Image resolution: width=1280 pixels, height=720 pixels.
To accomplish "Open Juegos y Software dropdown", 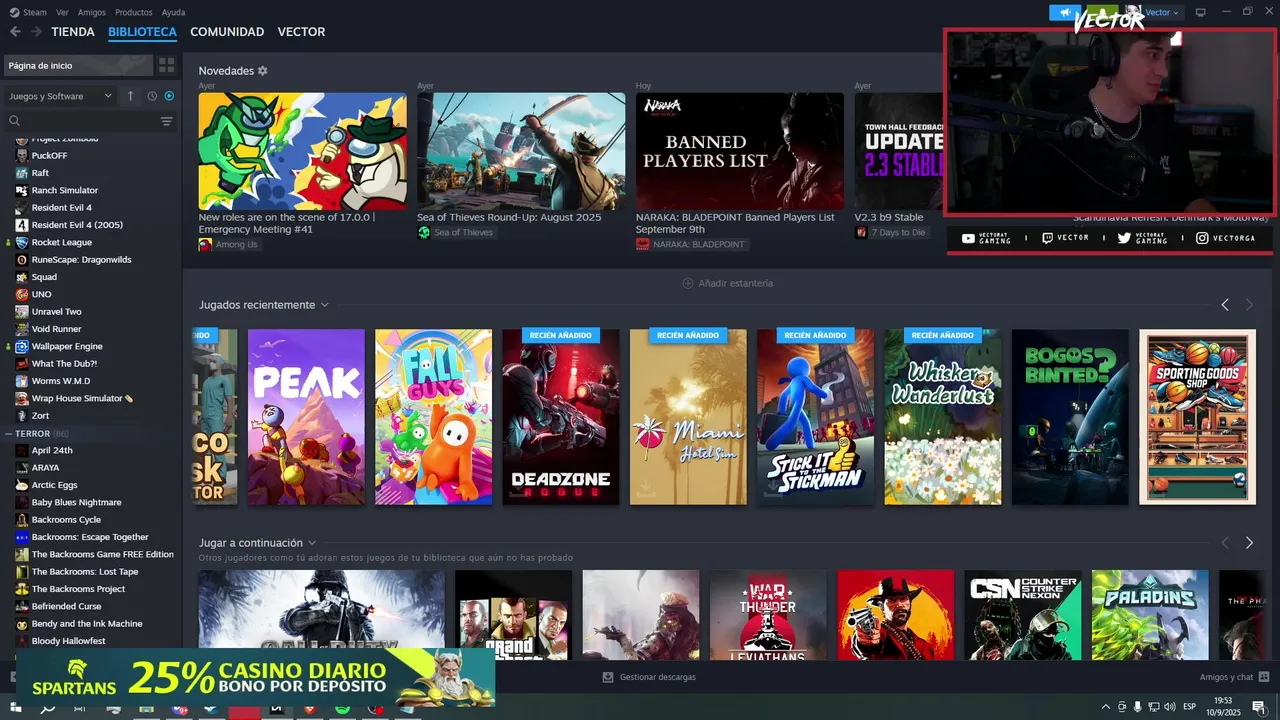I will [x=60, y=96].
